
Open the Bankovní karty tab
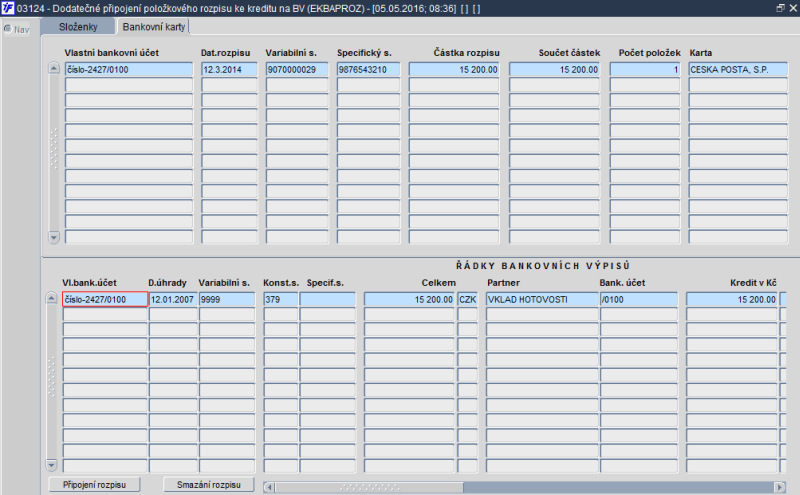[154, 27]
